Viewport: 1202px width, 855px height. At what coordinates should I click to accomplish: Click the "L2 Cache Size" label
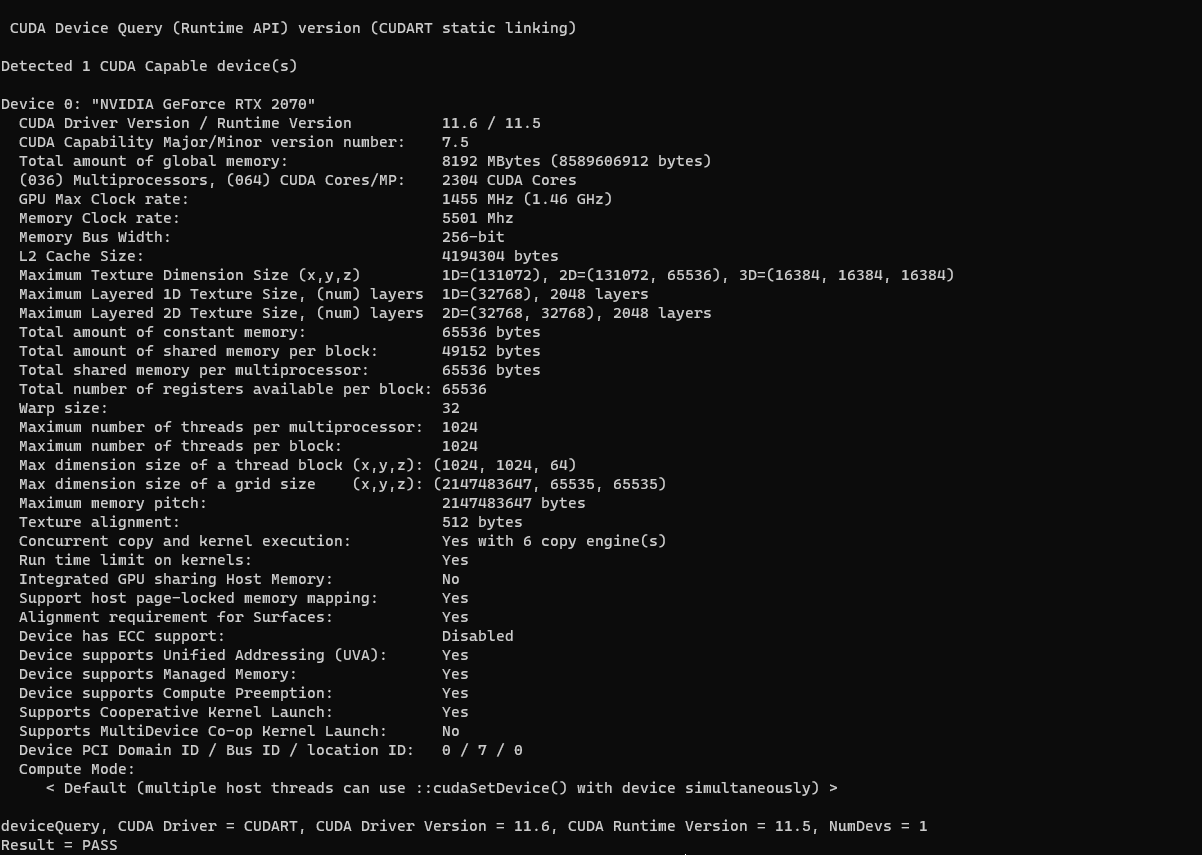(81, 256)
